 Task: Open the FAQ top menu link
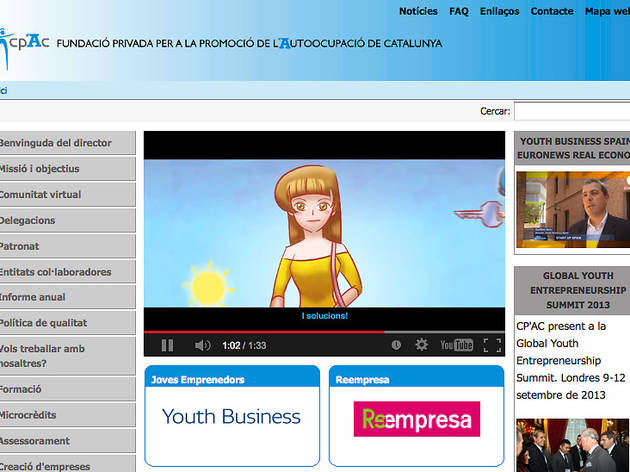(459, 11)
